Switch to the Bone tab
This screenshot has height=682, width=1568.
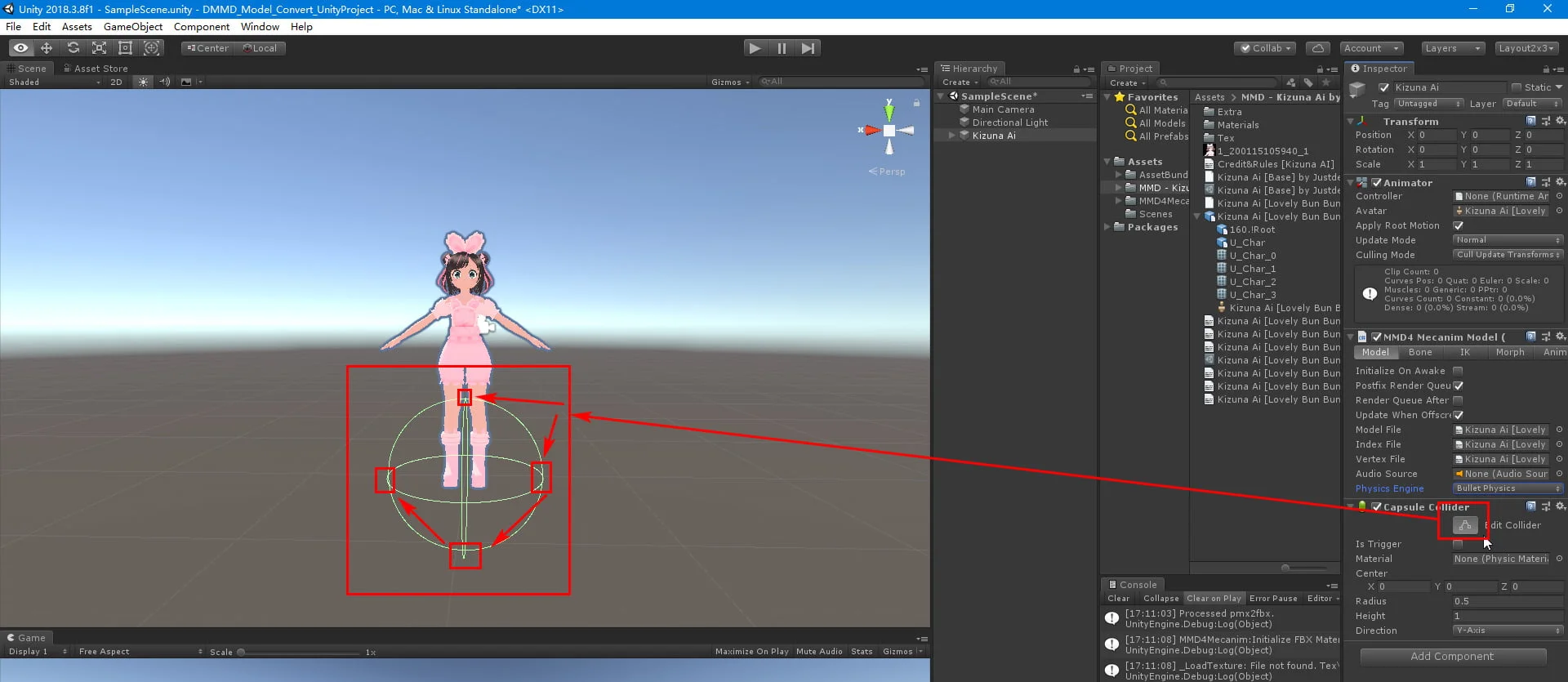[x=1420, y=352]
